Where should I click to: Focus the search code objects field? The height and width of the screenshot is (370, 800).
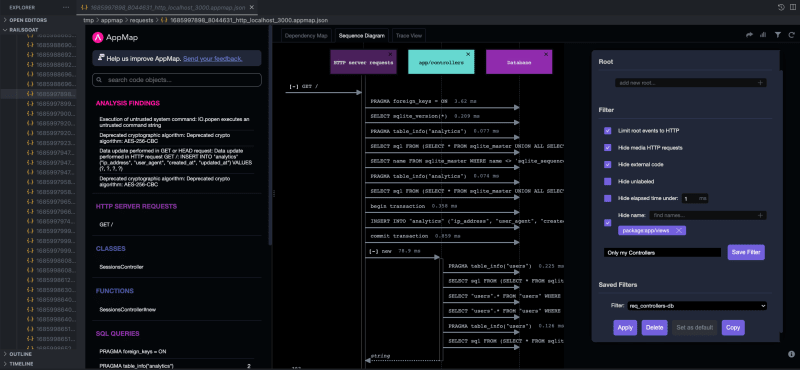tap(177, 80)
